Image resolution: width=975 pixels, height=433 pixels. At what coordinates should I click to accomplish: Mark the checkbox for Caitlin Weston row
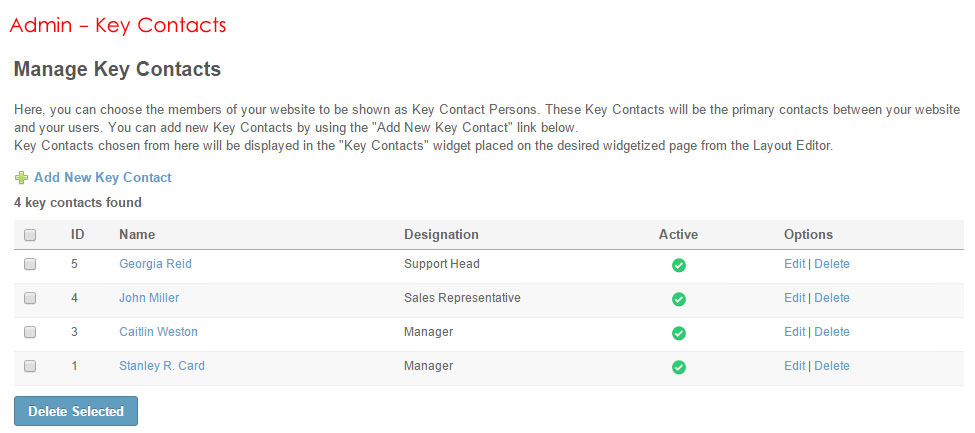[x=30, y=332]
